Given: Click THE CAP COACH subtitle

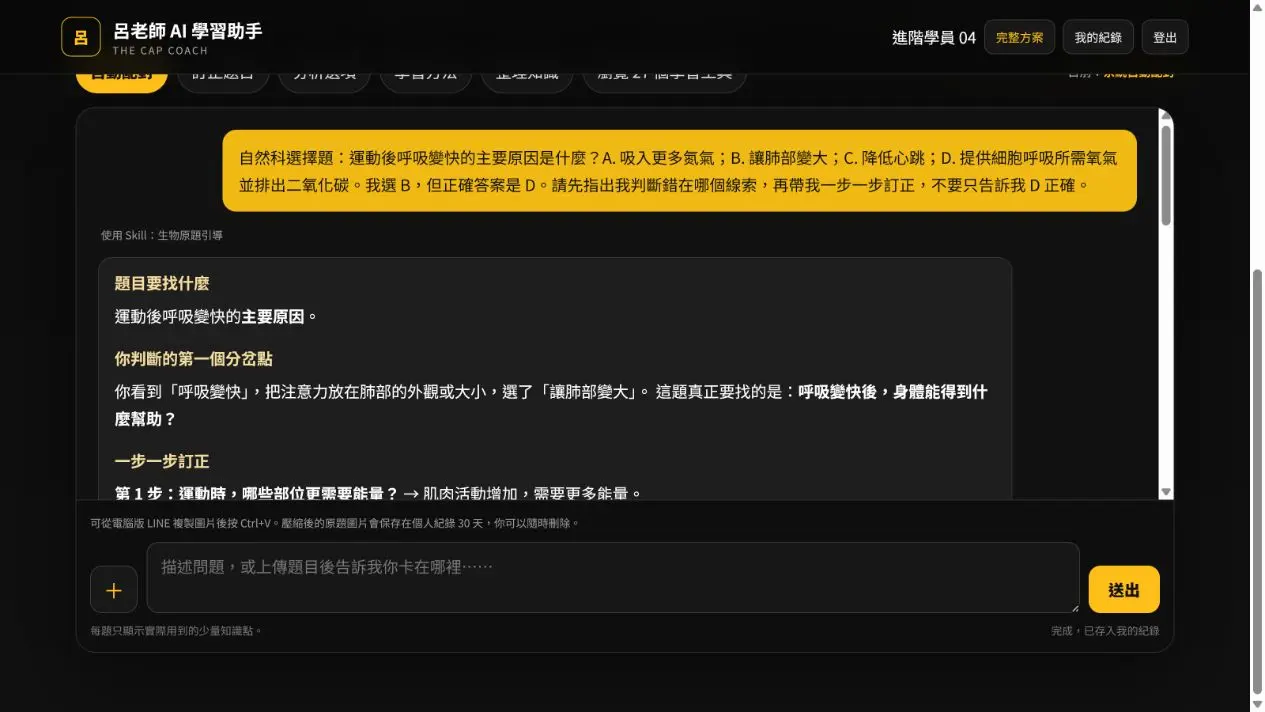Looking at the screenshot, I should [x=160, y=50].
